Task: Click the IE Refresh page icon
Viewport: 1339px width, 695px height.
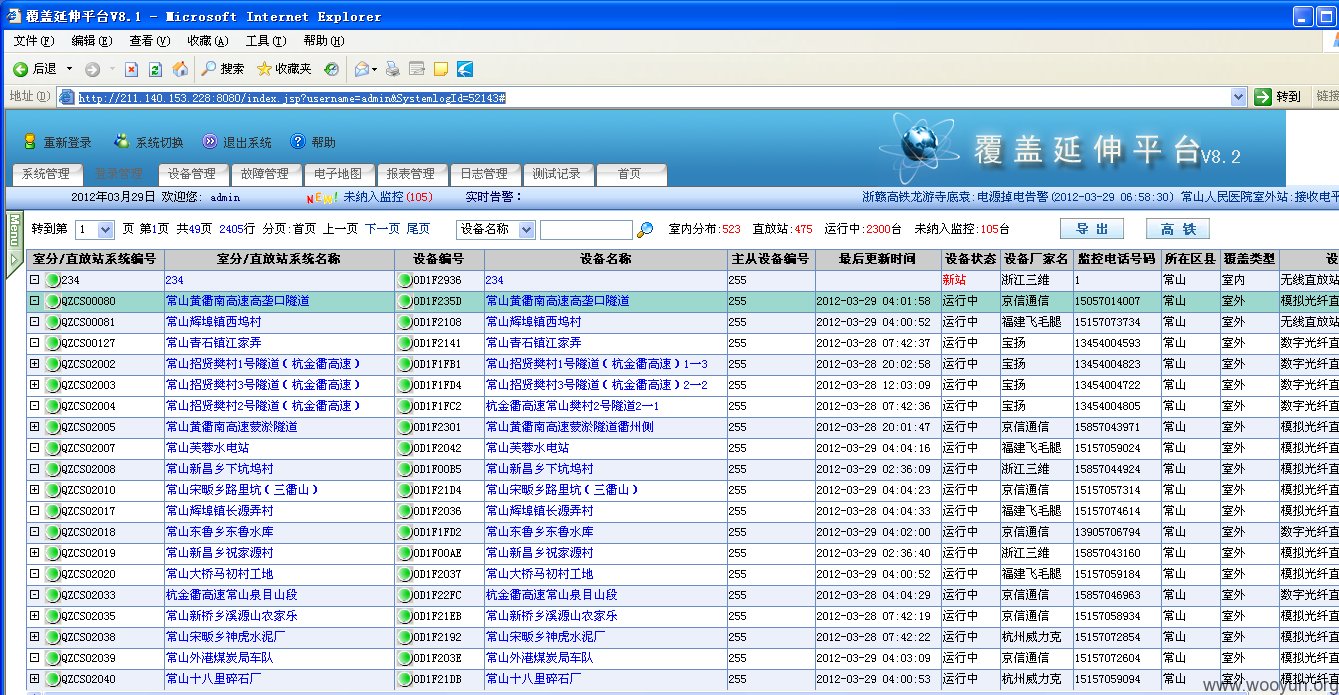Action: (155, 69)
